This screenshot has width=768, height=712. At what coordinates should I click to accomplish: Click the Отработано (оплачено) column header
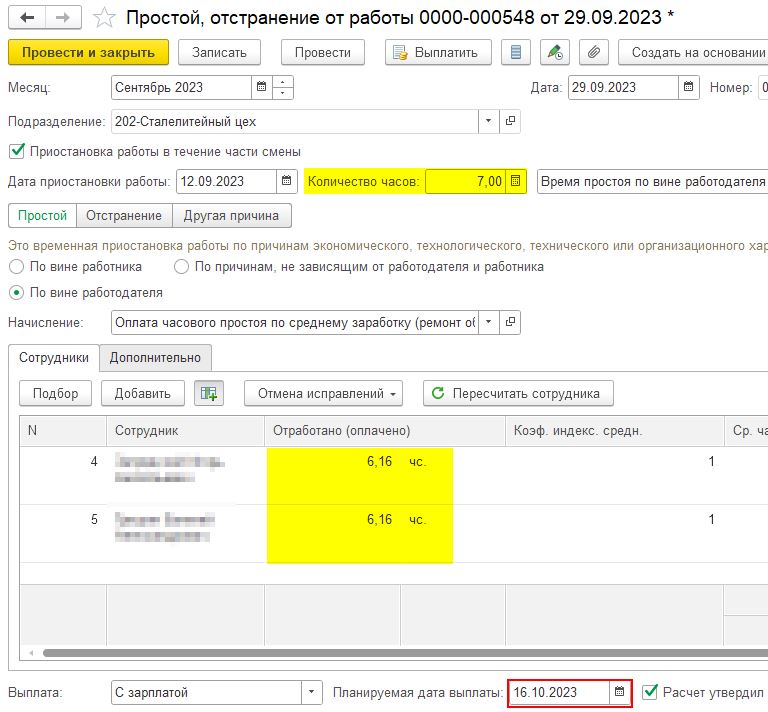point(384,430)
